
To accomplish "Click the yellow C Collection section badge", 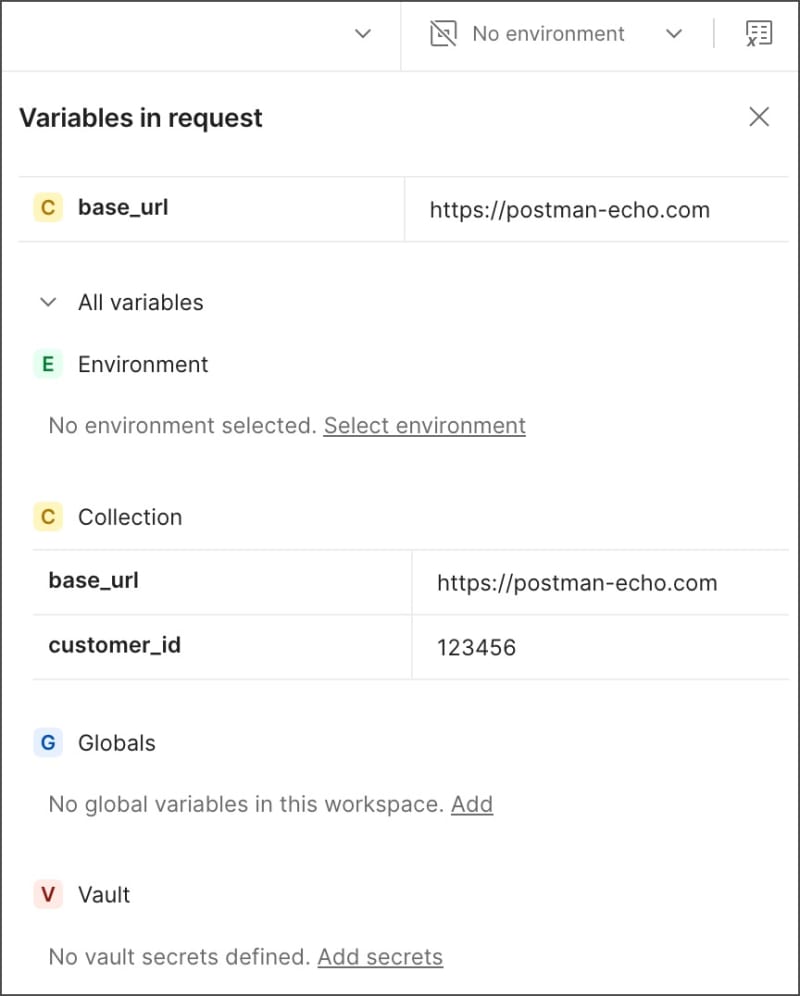I will 47,517.
